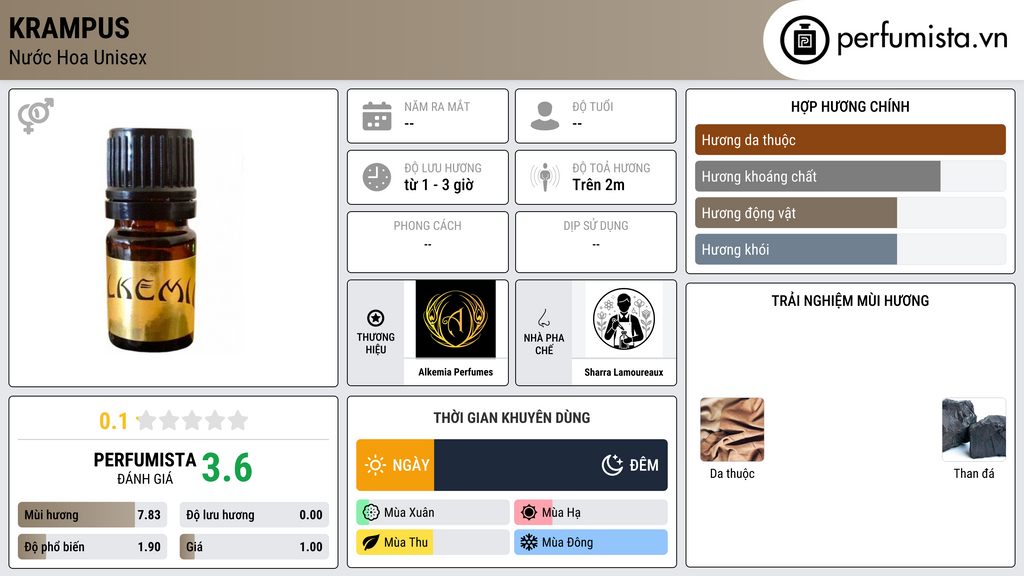Select the Mùa Xuân season bar
Screen dimensions: 1024x576
coord(433,513)
